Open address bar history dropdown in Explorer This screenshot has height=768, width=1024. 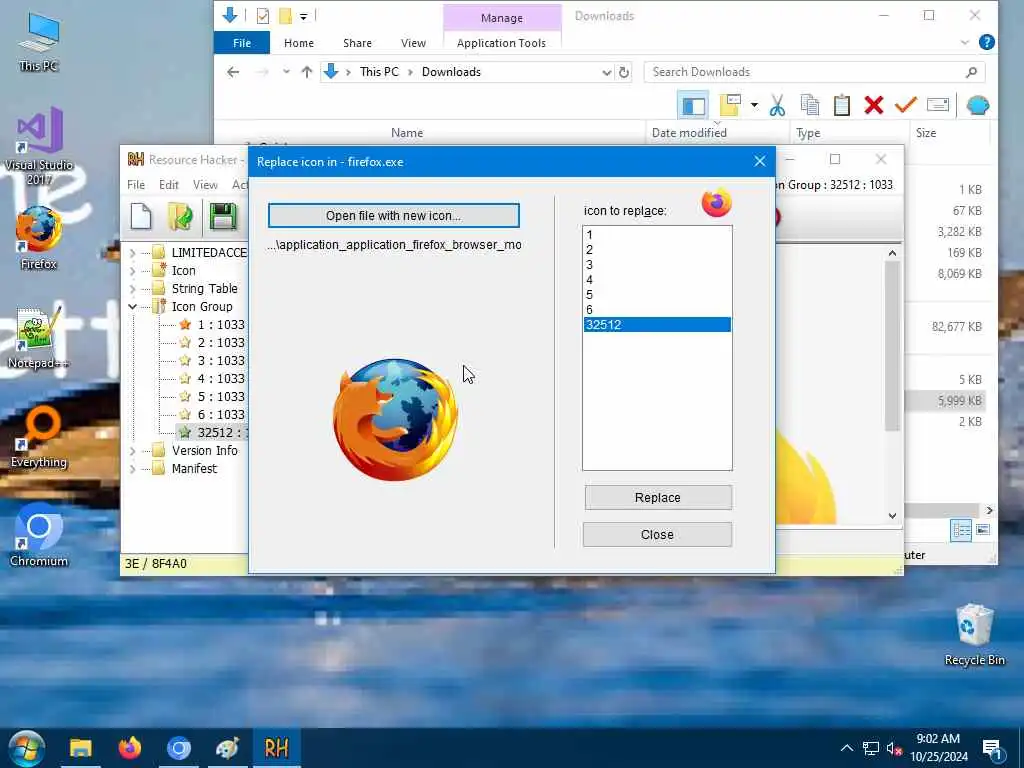pyautogui.click(x=606, y=72)
